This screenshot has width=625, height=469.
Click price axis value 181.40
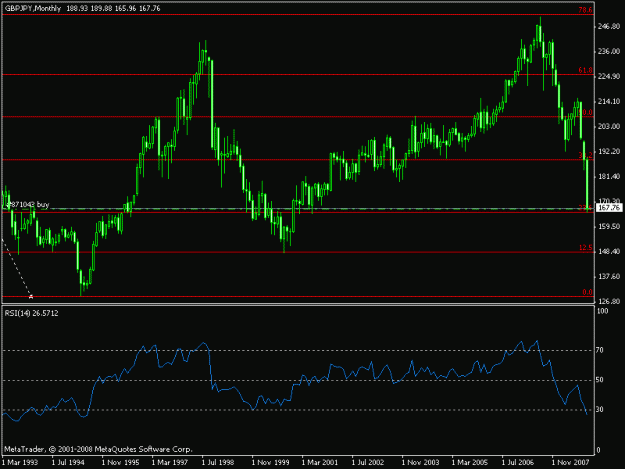tap(609, 177)
